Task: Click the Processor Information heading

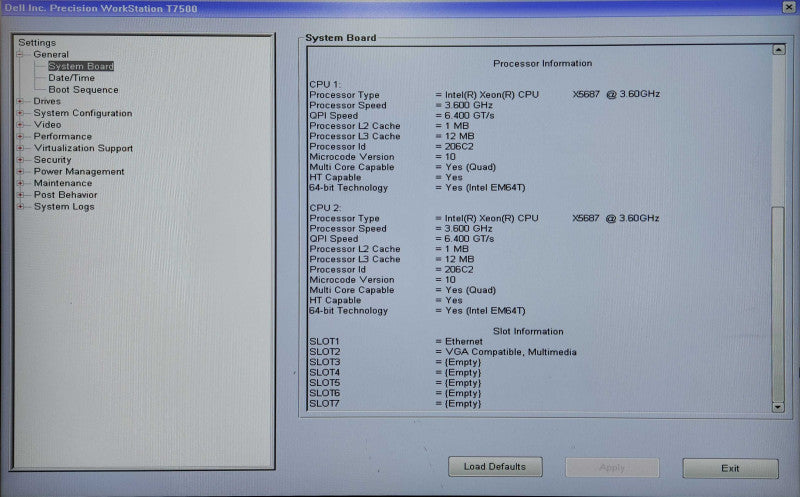Action: [542, 63]
